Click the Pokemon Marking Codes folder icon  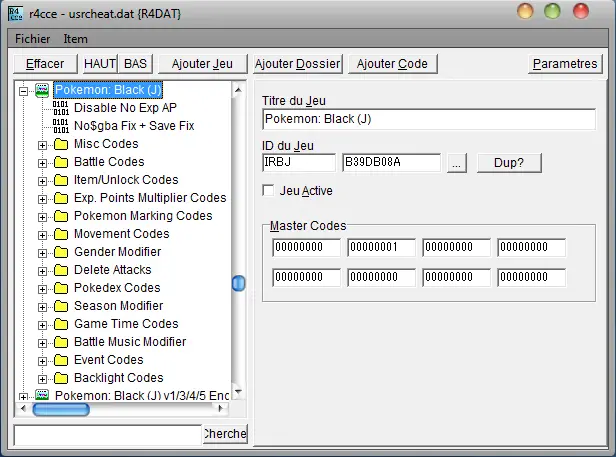point(61,216)
